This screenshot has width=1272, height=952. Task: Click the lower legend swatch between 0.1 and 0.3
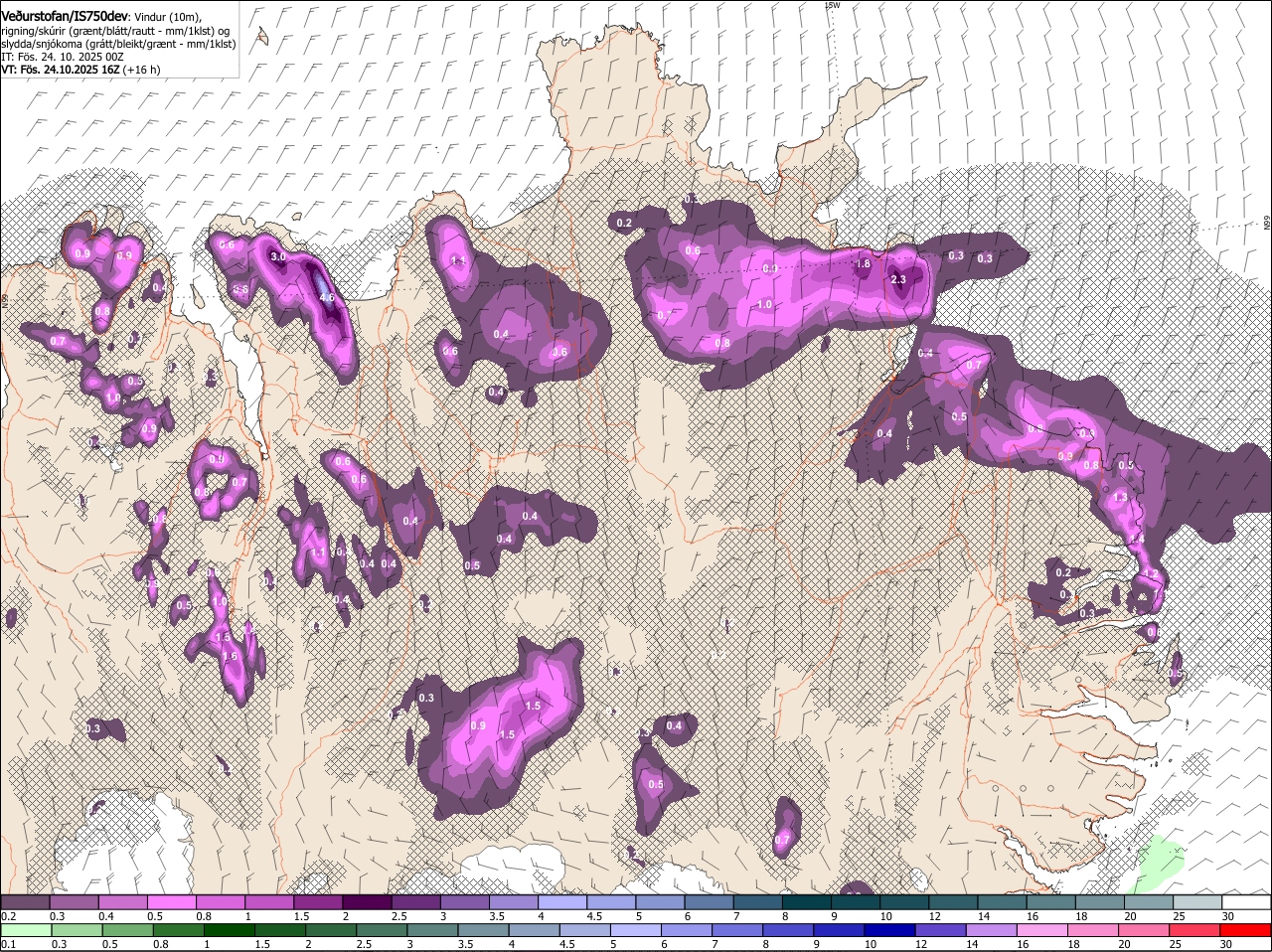25,930
